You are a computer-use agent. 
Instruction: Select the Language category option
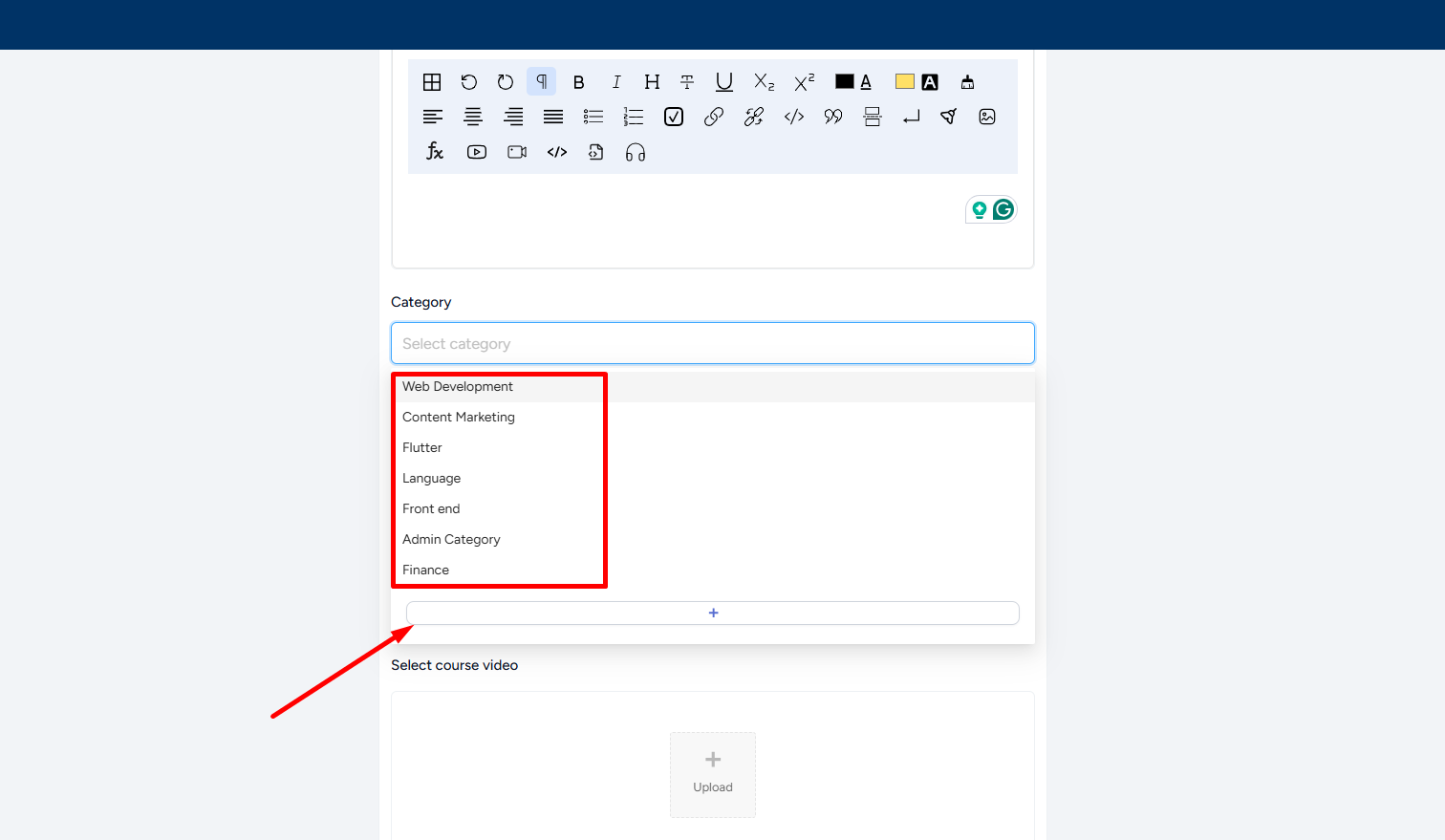pos(713,478)
